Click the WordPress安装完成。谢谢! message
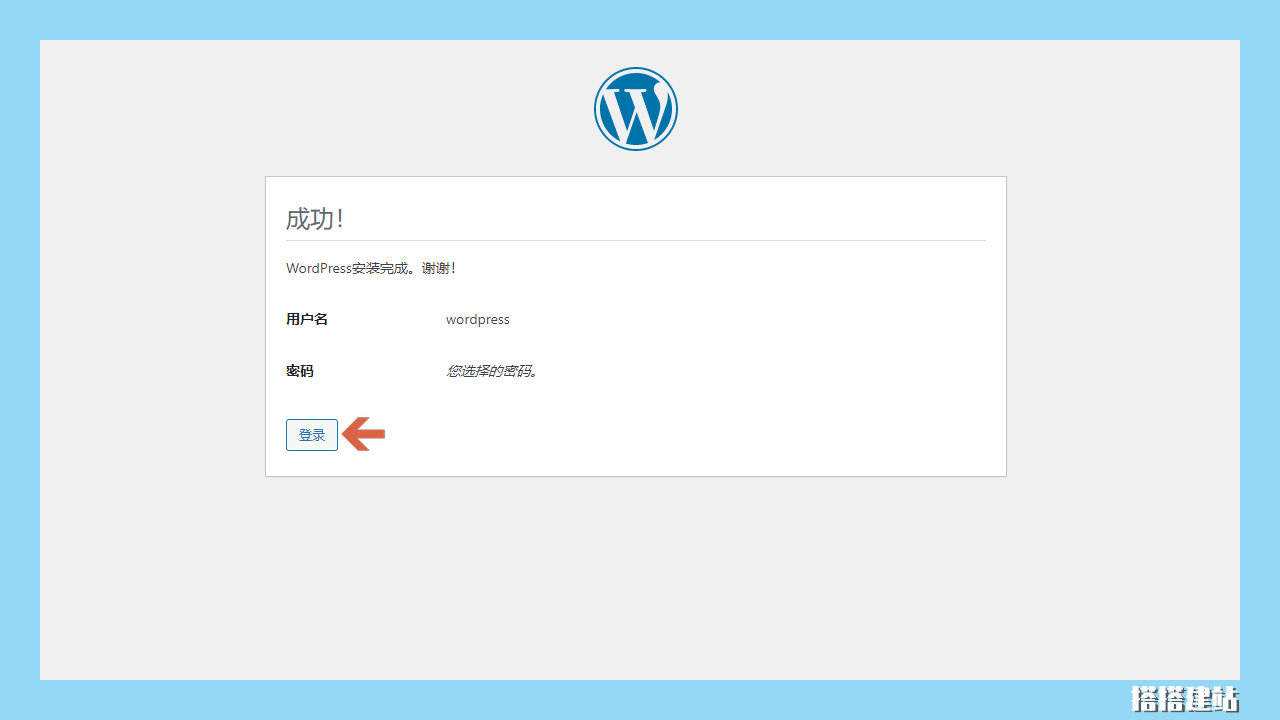1280x720 pixels. 371,268
